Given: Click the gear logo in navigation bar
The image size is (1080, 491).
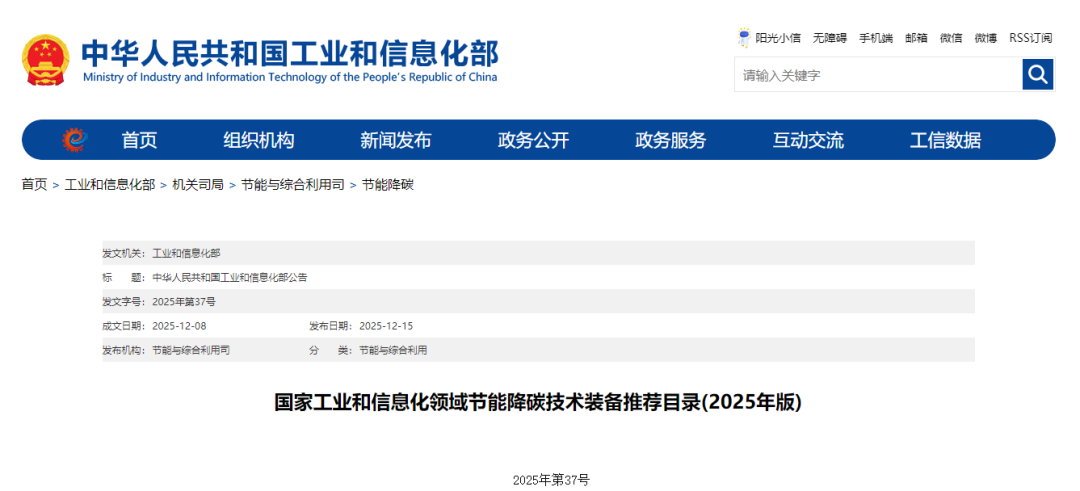Looking at the screenshot, I should [74, 140].
